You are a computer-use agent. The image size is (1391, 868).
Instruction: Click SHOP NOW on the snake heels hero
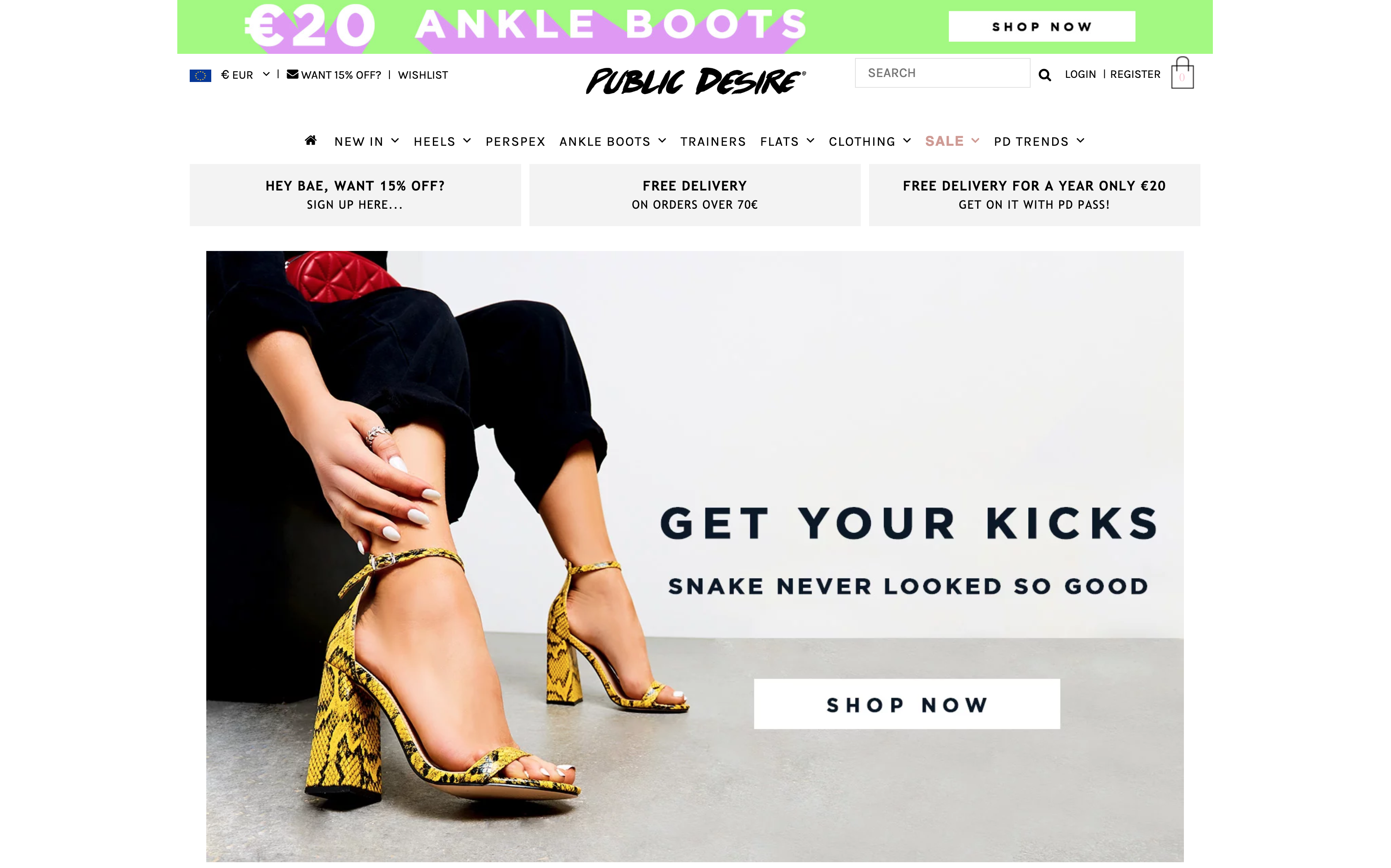(906, 704)
